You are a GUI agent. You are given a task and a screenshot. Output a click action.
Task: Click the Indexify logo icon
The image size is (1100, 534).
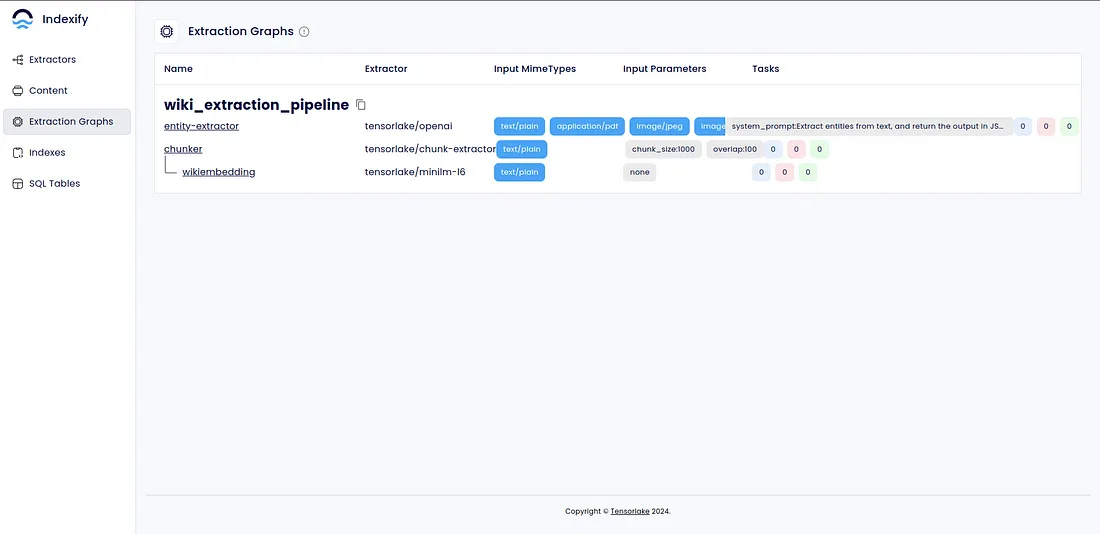coord(23,19)
